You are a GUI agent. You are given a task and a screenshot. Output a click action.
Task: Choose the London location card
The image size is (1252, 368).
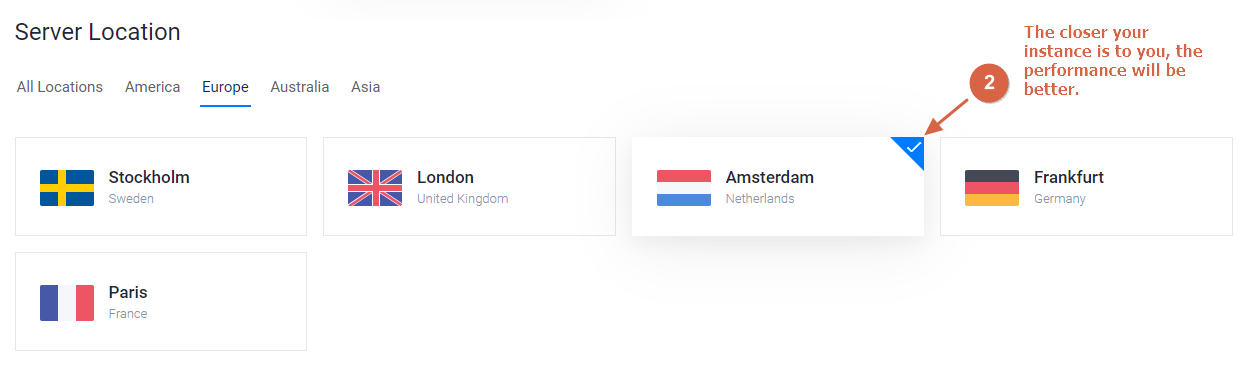point(469,186)
